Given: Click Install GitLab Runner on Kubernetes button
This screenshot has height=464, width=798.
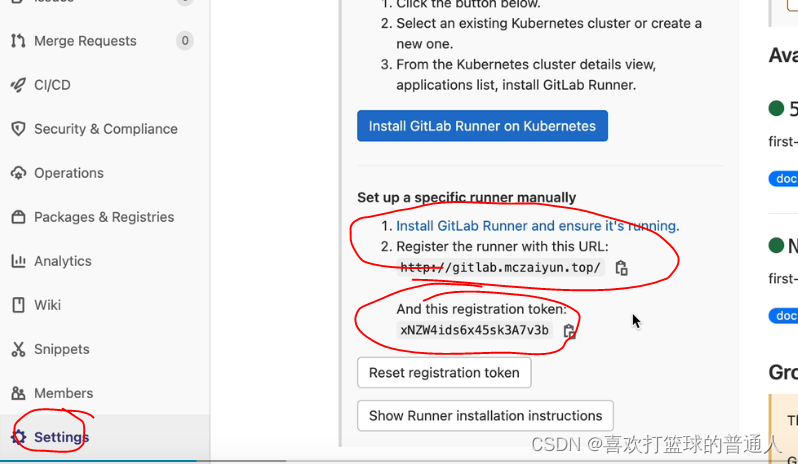Looking at the screenshot, I should coord(482,126).
